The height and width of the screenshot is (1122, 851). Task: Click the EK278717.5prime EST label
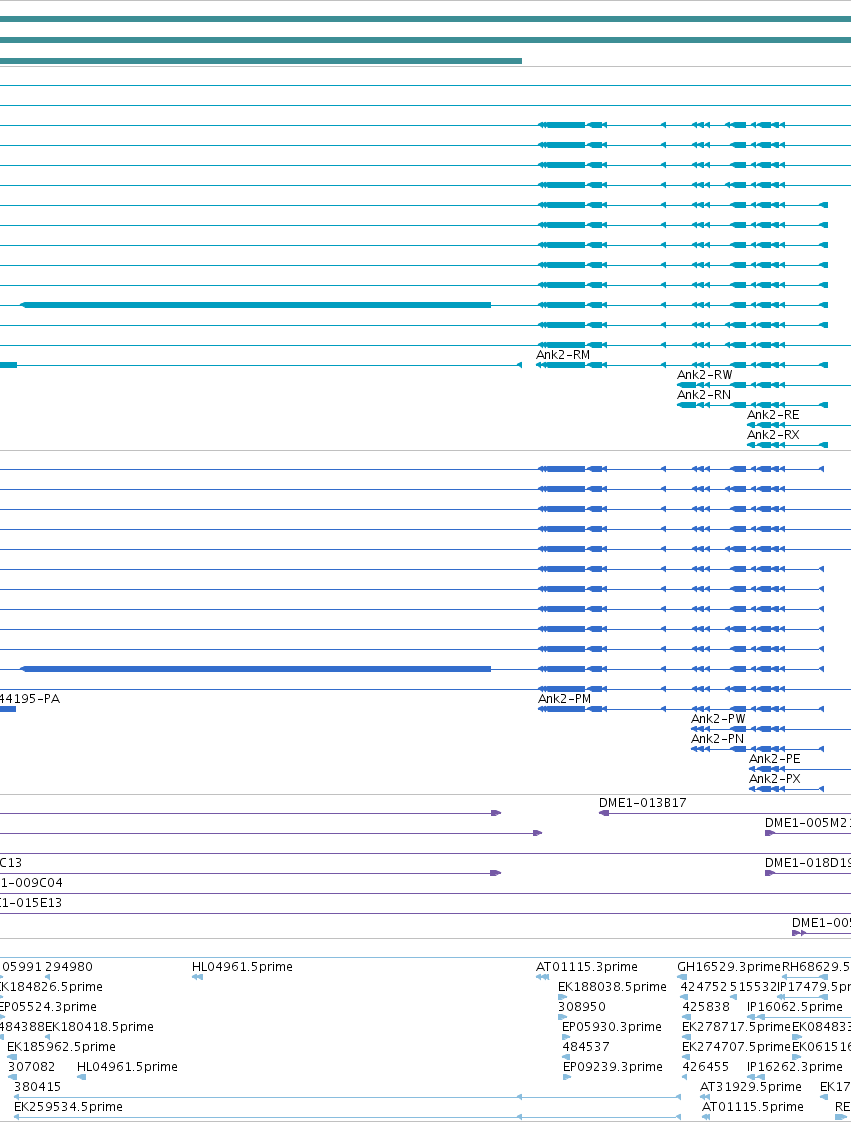coord(736,1028)
